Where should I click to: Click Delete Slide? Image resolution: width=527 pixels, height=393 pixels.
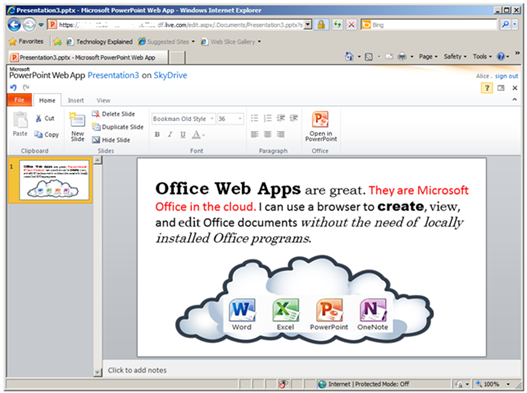click(113, 114)
